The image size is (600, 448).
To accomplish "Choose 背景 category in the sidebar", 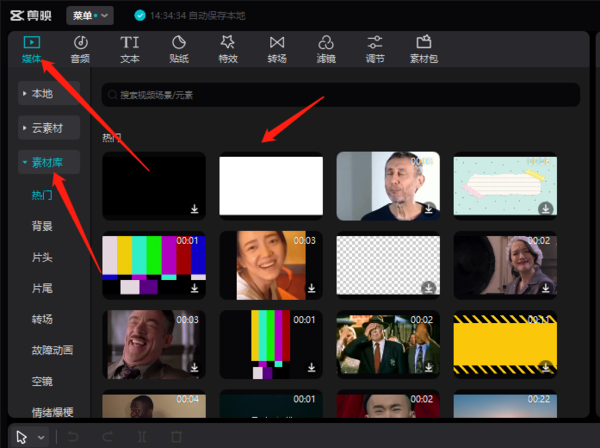I will (42, 226).
